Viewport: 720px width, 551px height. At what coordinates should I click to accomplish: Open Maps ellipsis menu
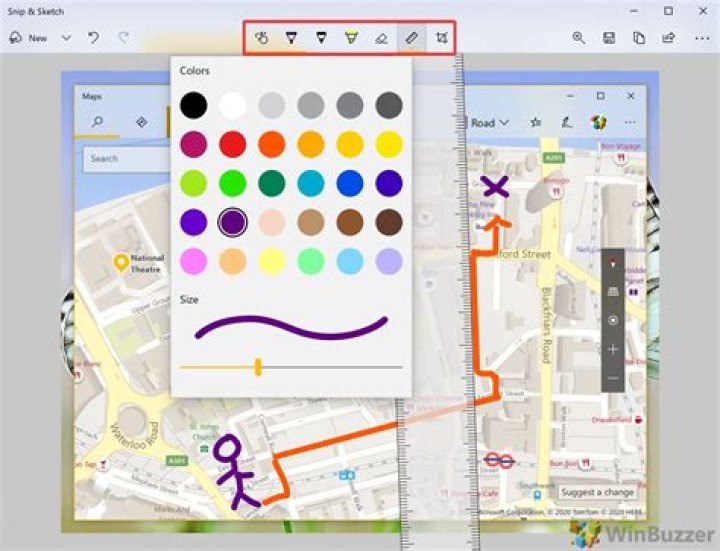630,123
